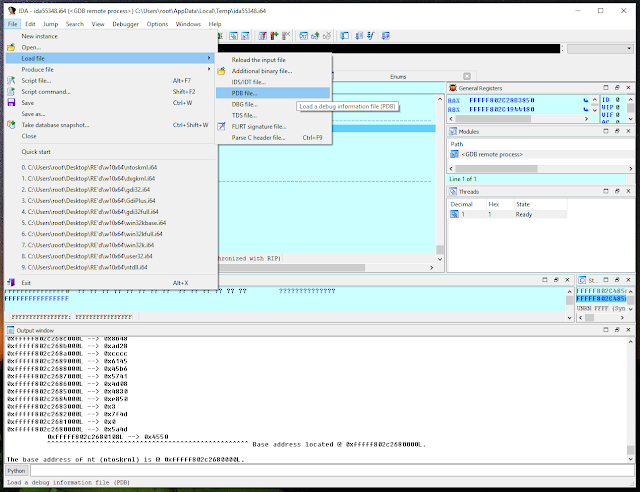This screenshot has height=492, width=640.
Task: Maximize the Modules panel
Action: click(606, 131)
